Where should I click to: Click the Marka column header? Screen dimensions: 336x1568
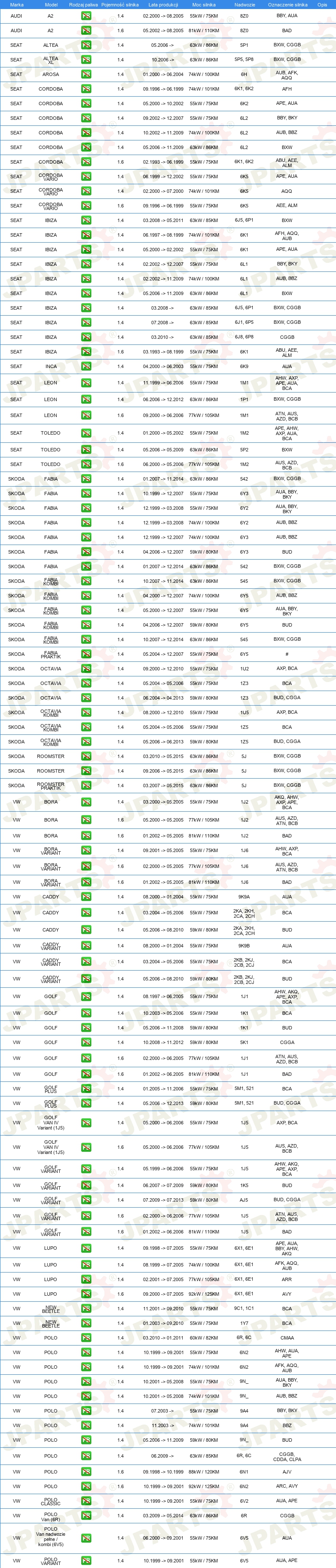click(x=16, y=4)
